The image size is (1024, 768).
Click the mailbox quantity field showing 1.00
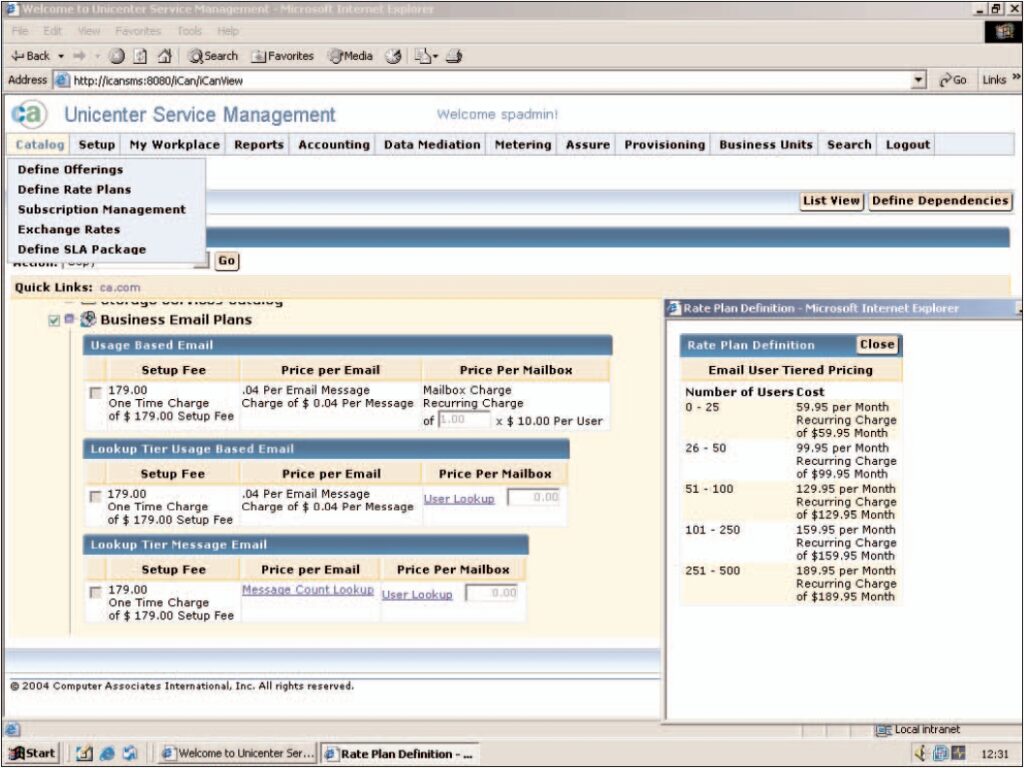[464, 420]
